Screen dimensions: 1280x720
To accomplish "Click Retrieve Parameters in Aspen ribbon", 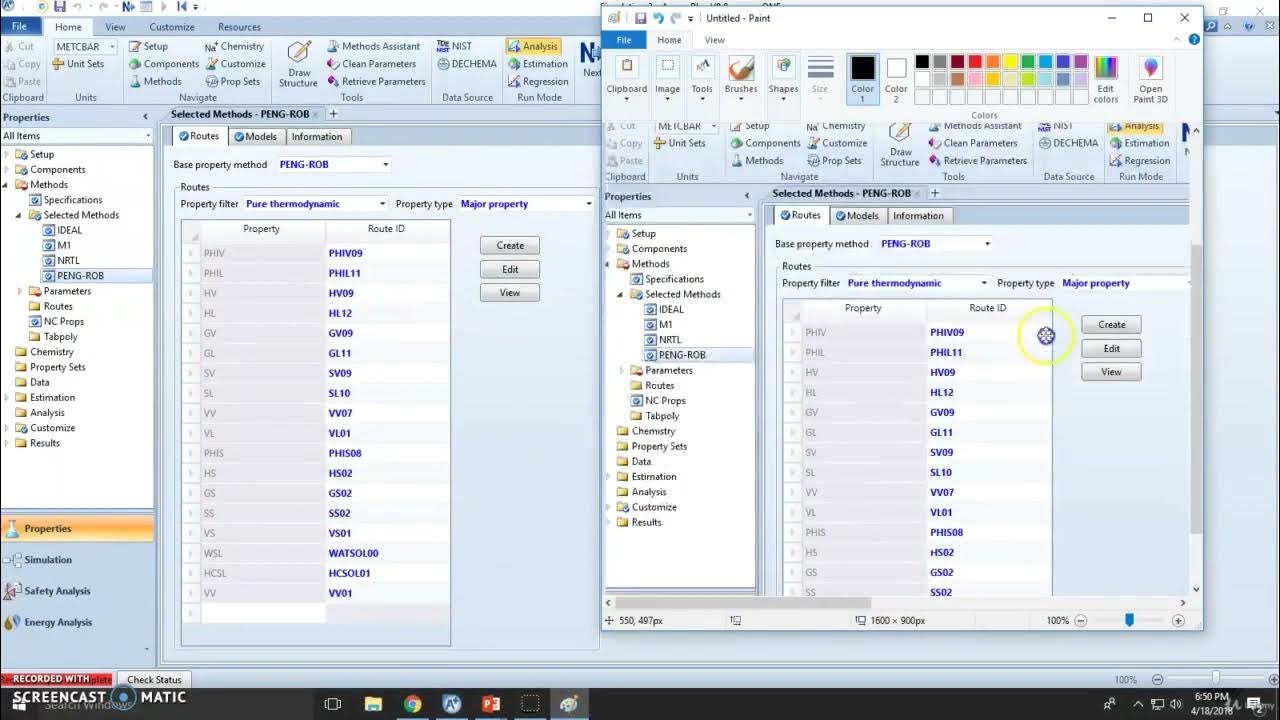I will click(x=375, y=82).
